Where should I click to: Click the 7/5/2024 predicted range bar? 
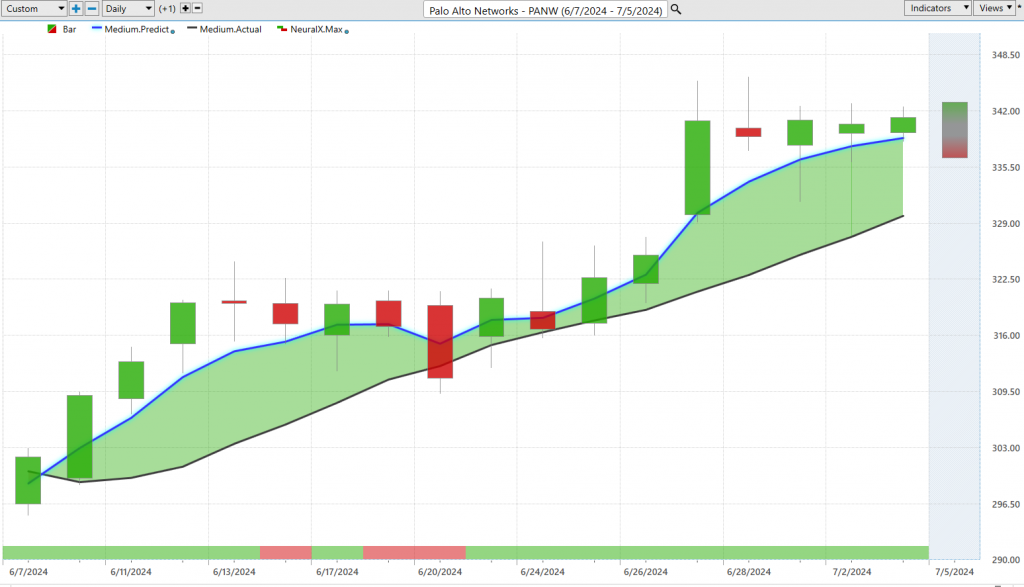click(954, 130)
